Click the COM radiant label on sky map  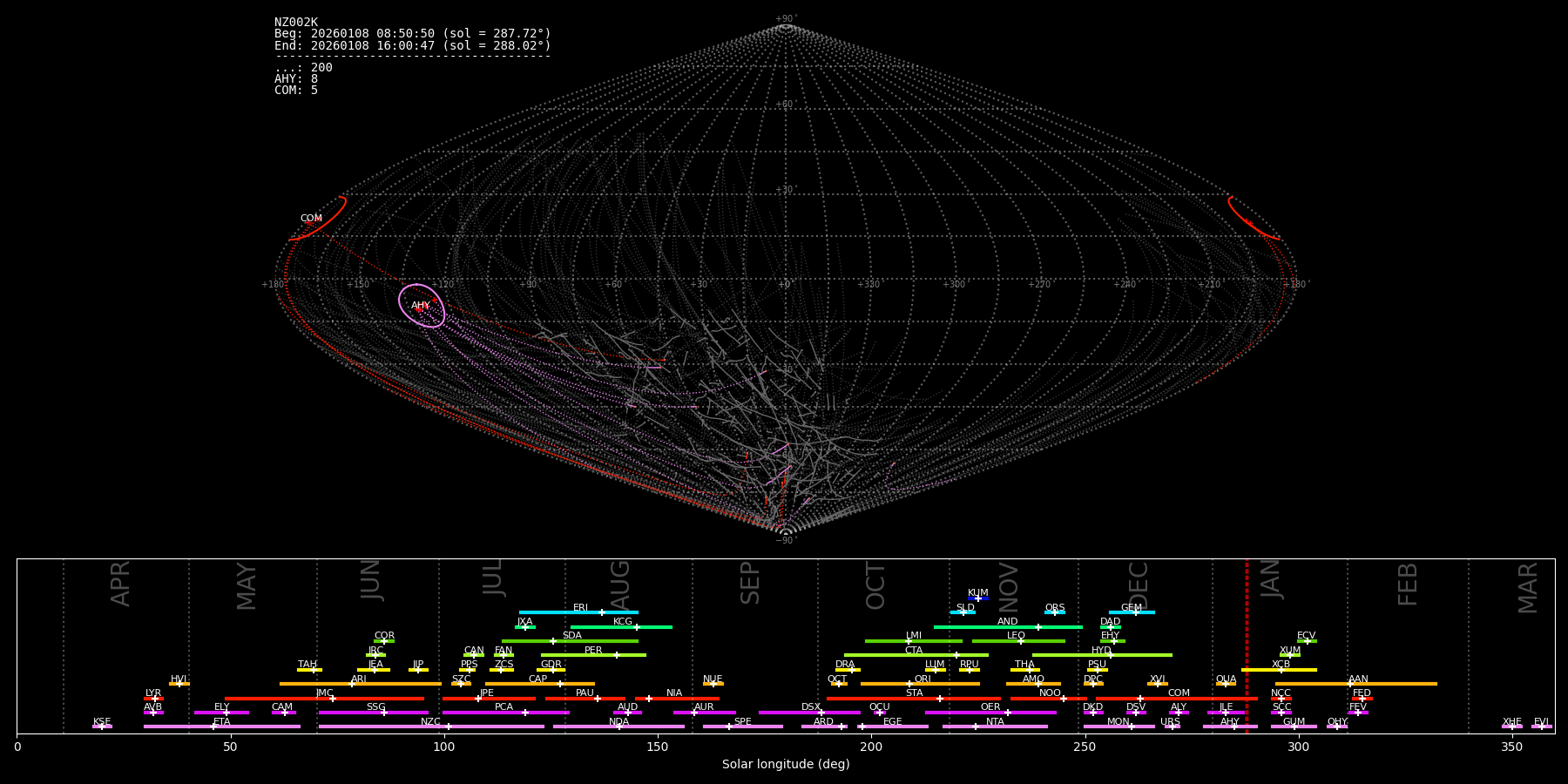(311, 219)
